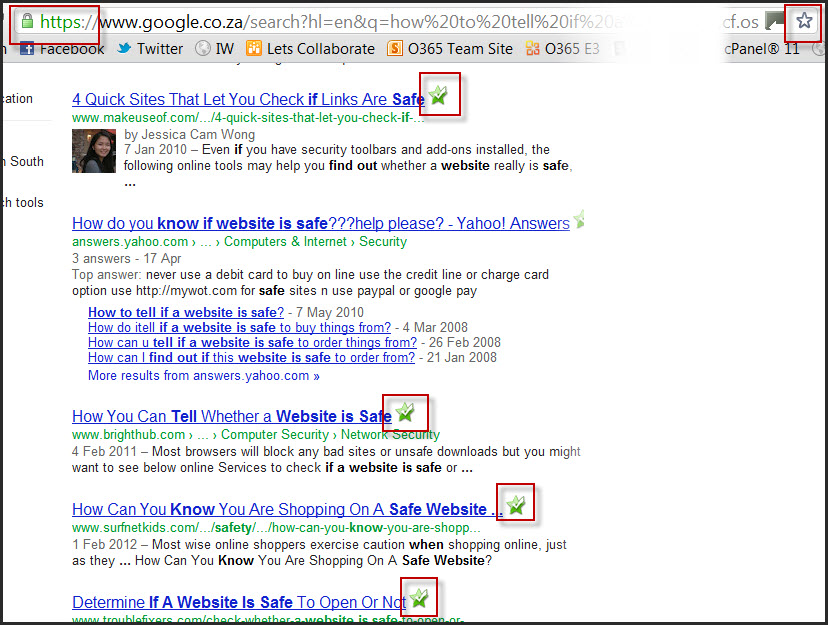This screenshot has height=625, width=828.
Task: Click safety badge next to troublefixers result
Action: tap(419, 598)
